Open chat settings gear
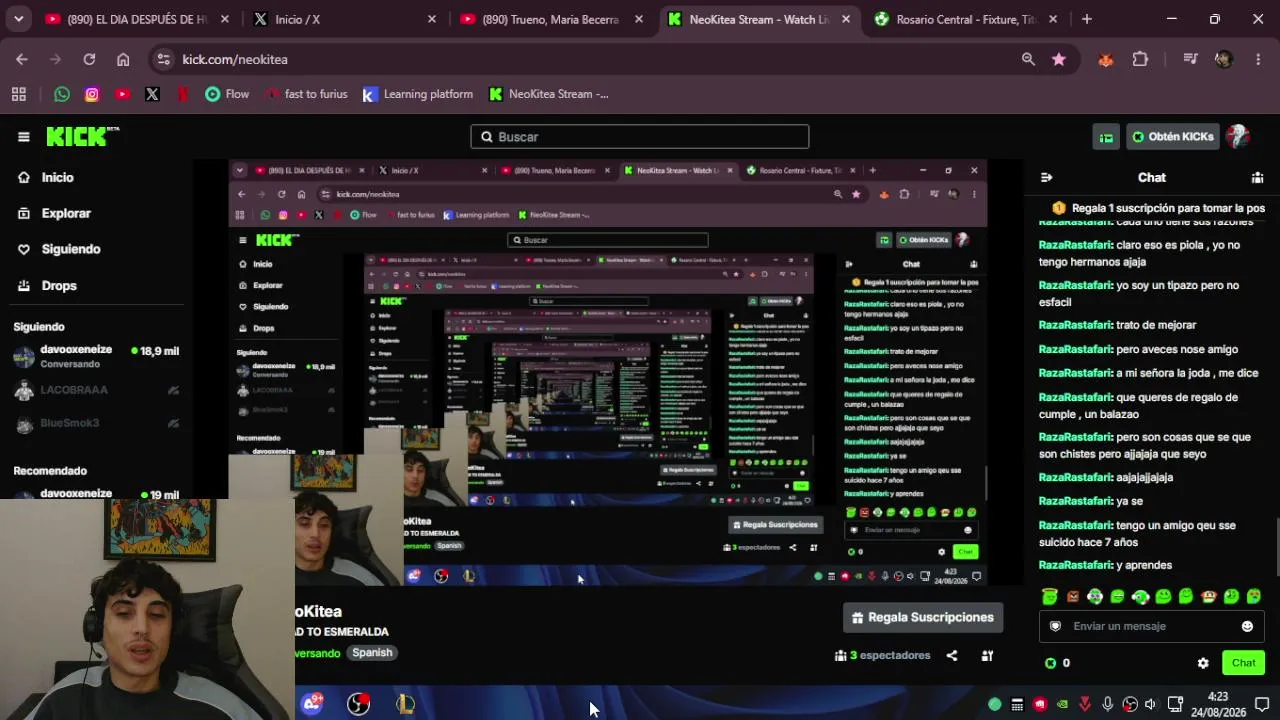 pyautogui.click(x=1203, y=663)
